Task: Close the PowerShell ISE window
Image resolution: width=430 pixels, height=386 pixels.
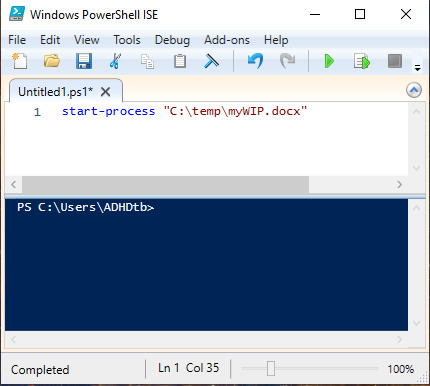Action: 406,14
